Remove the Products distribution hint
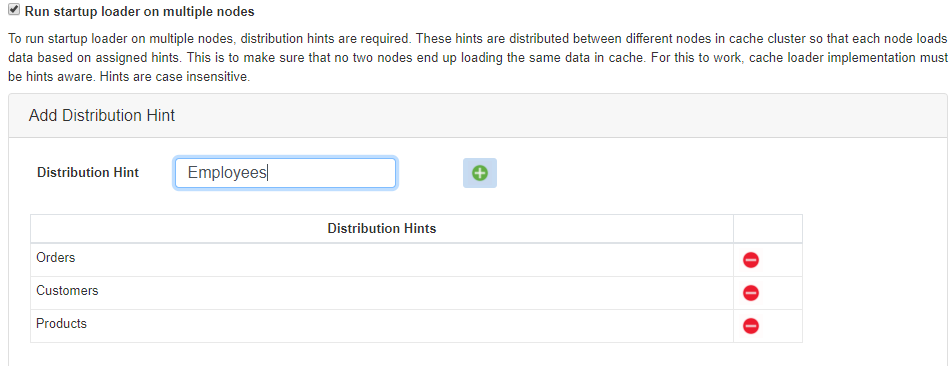The height and width of the screenshot is (366, 952). point(751,326)
